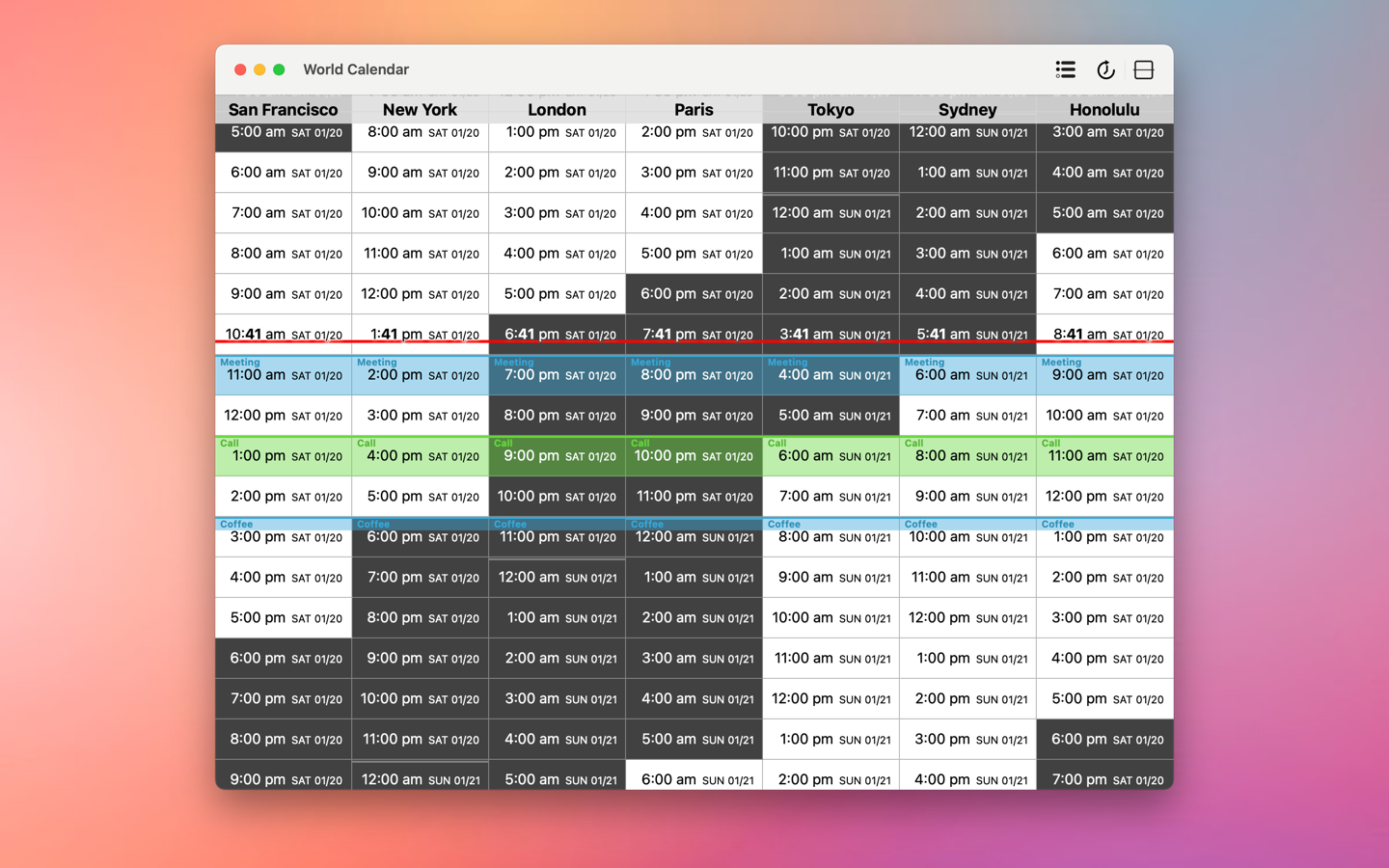This screenshot has width=1389, height=868.
Task: Click the 1:00 pm Sydney SUN 01/21 cell
Action: click(968, 659)
